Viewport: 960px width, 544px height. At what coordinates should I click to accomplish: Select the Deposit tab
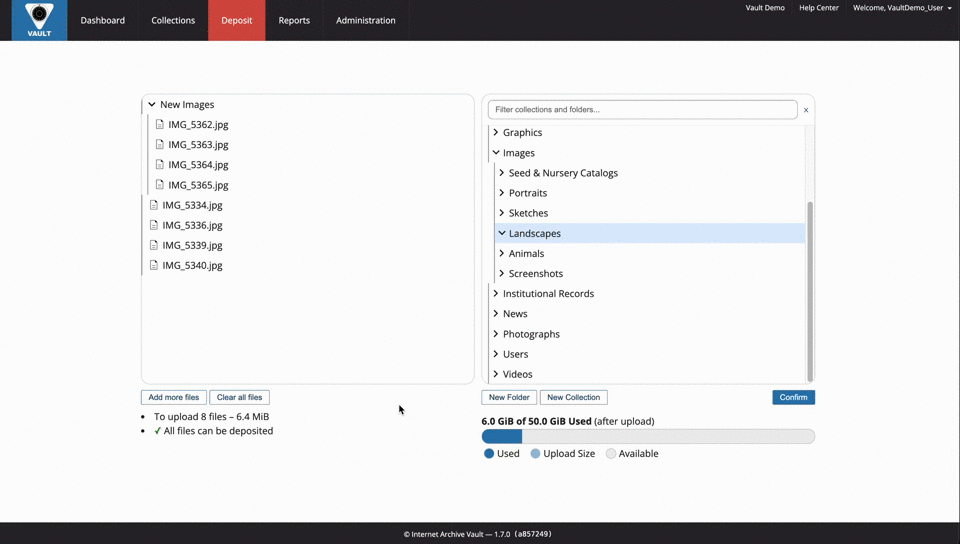(x=237, y=20)
